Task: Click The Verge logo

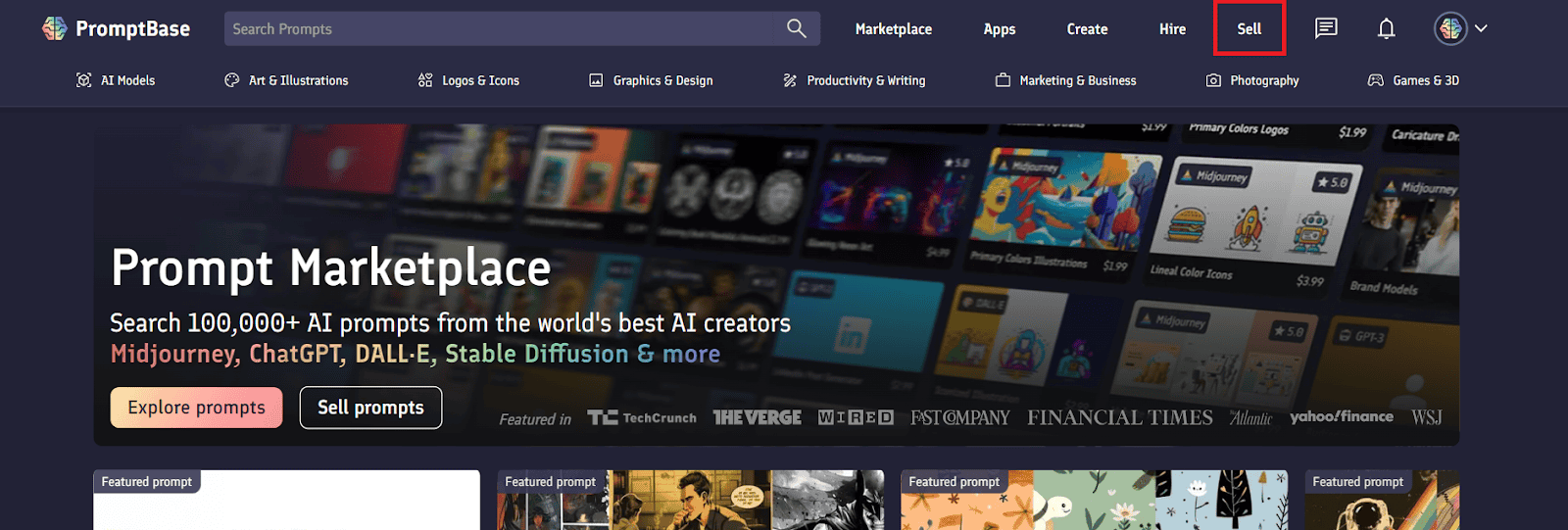Action: 758,417
